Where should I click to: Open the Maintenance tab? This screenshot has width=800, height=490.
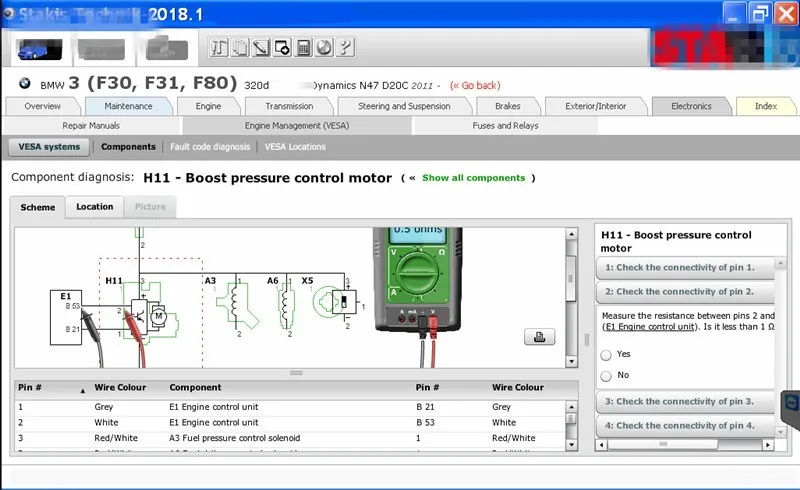pyautogui.click(x=128, y=106)
